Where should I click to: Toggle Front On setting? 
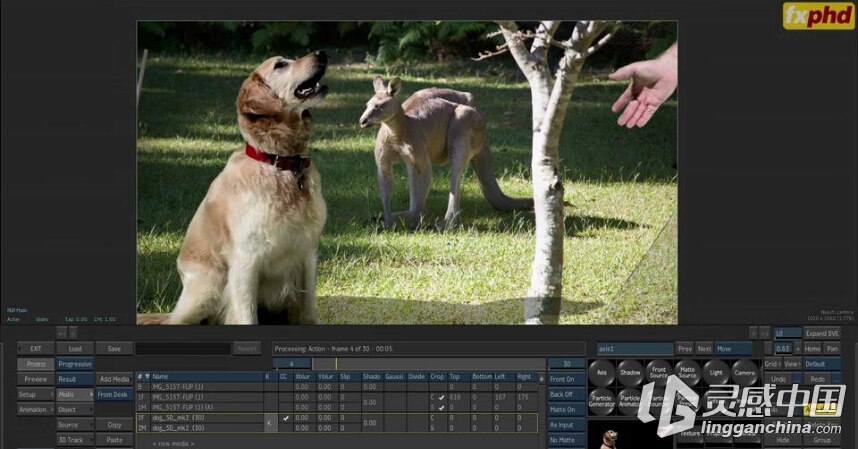[x=566, y=379]
